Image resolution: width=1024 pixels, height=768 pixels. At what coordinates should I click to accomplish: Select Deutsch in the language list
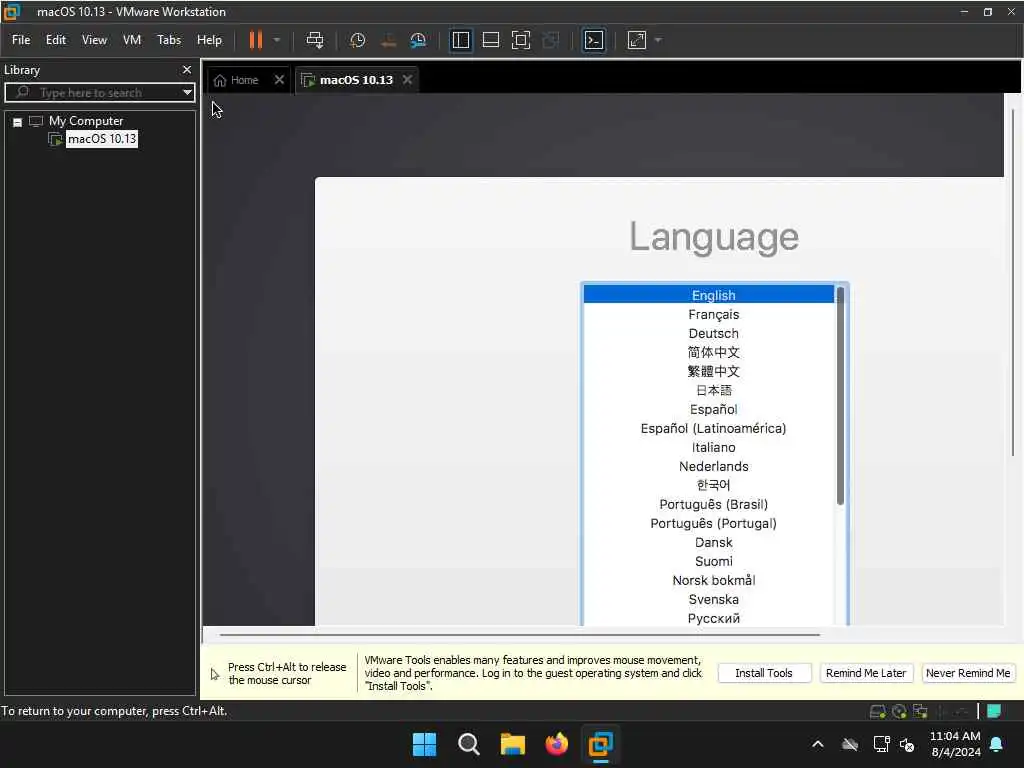(709, 333)
